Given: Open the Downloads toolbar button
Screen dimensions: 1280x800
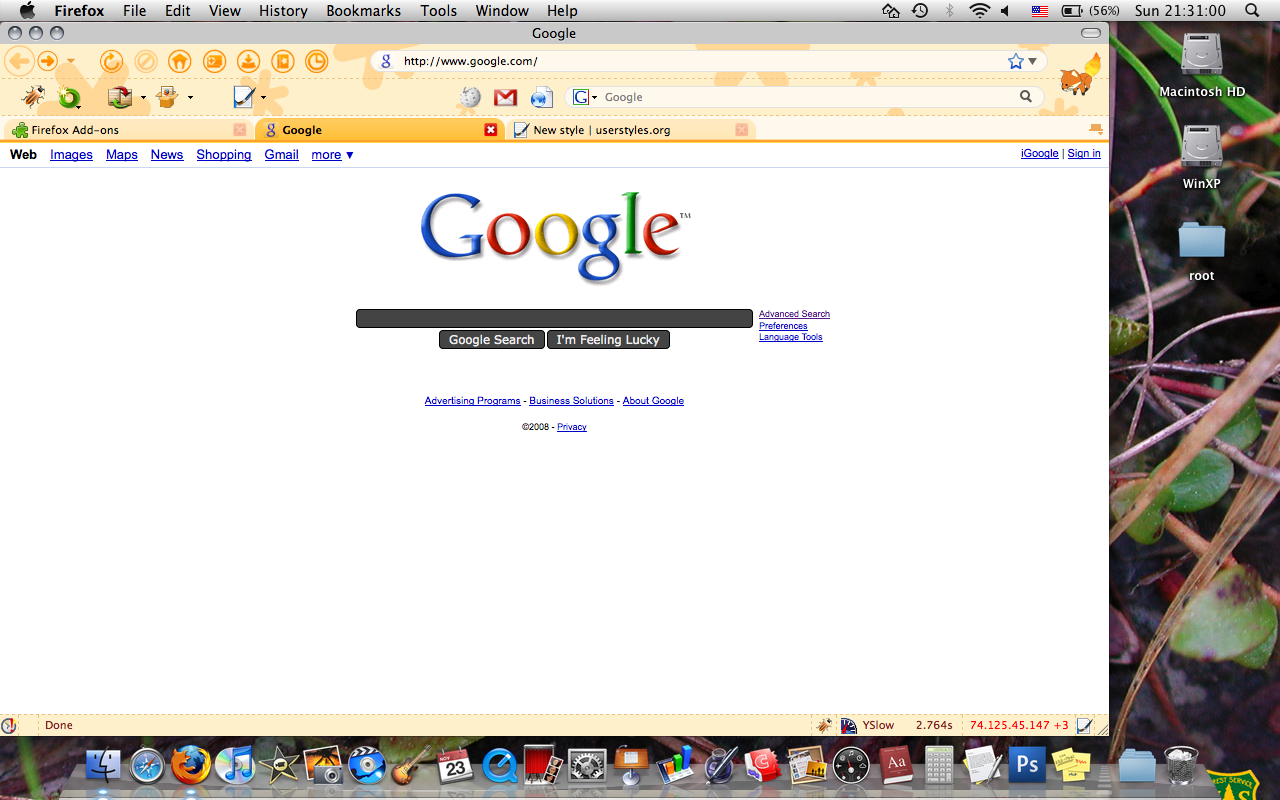Looking at the screenshot, I should 248,61.
